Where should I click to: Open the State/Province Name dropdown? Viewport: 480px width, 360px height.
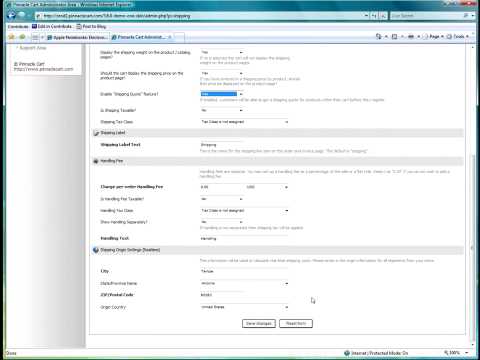pyautogui.click(x=244, y=283)
